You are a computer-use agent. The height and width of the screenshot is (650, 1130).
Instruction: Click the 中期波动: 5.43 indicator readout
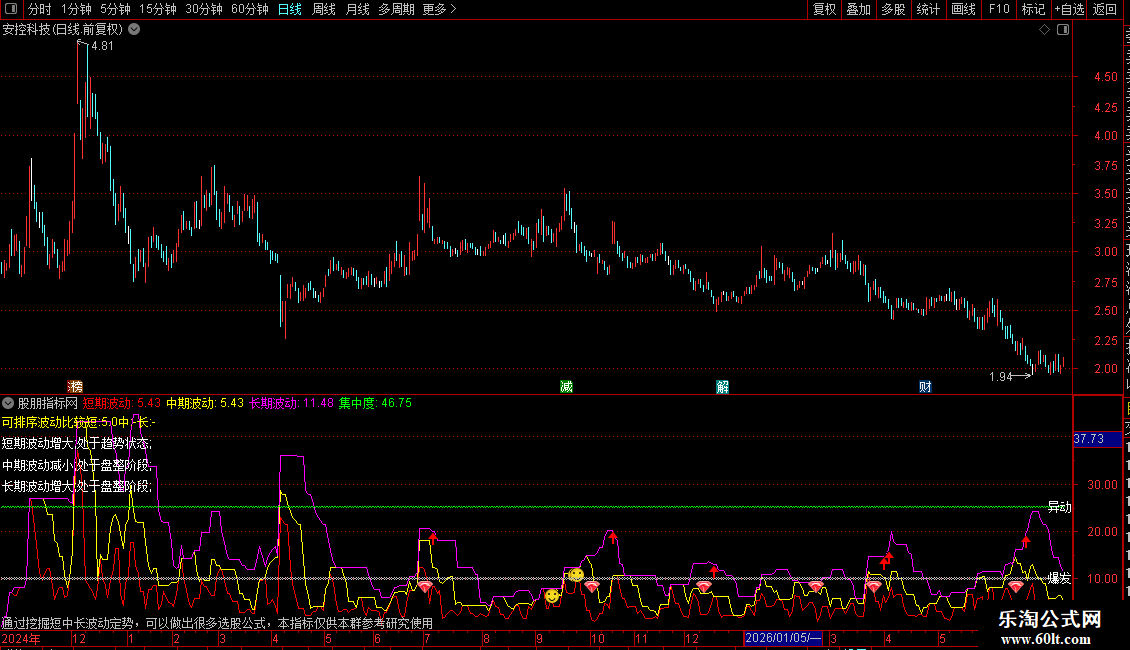205,403
